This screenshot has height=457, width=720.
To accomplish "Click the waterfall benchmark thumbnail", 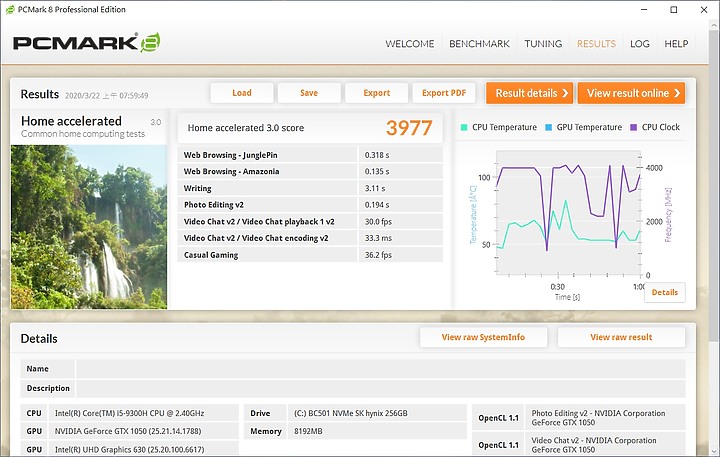I will (89, 227).
